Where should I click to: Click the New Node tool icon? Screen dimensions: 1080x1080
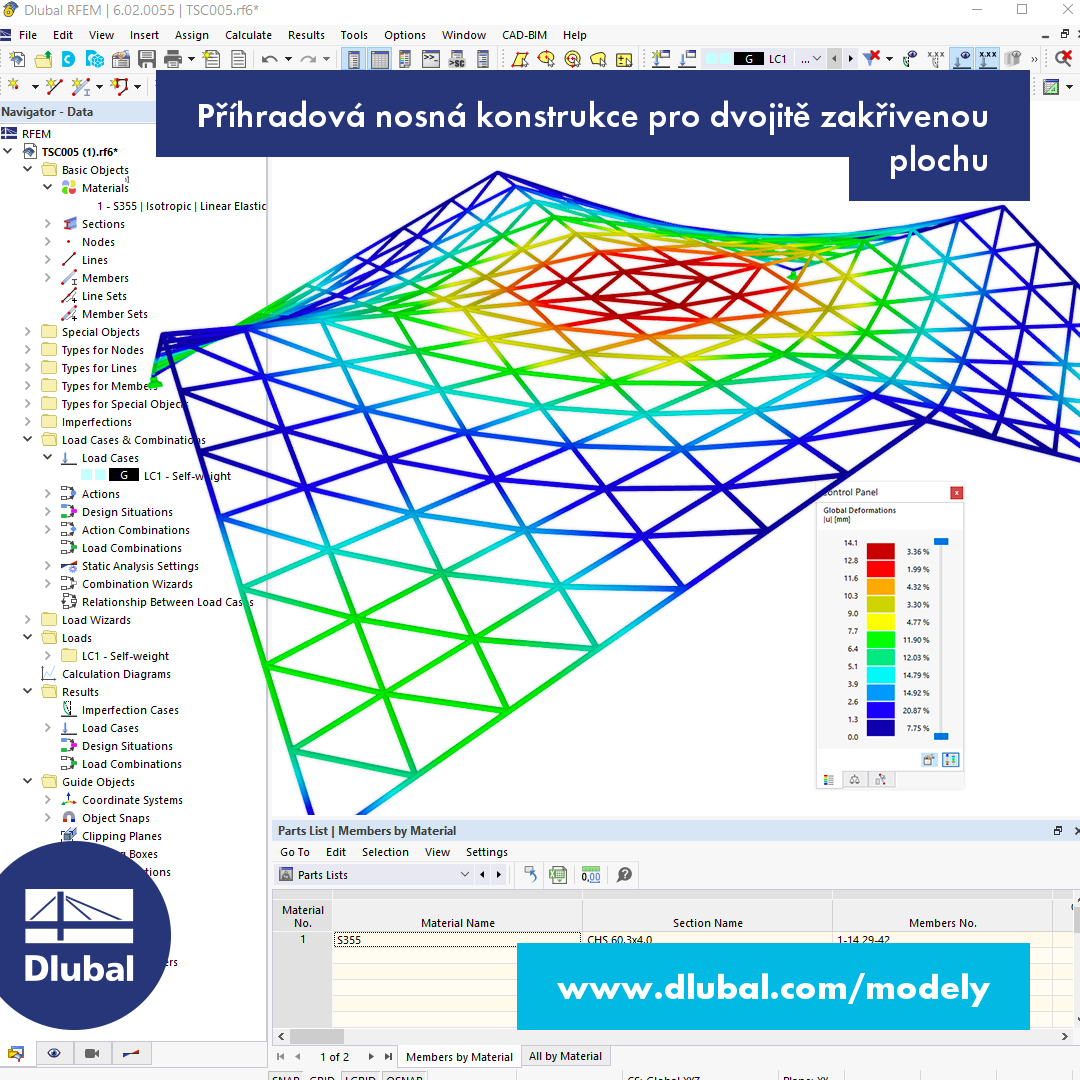click(x=13, y=86)
